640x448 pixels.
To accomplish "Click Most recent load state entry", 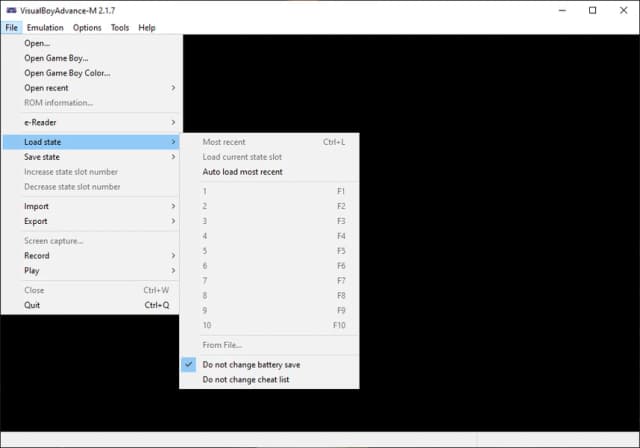I will coord(269,142).
